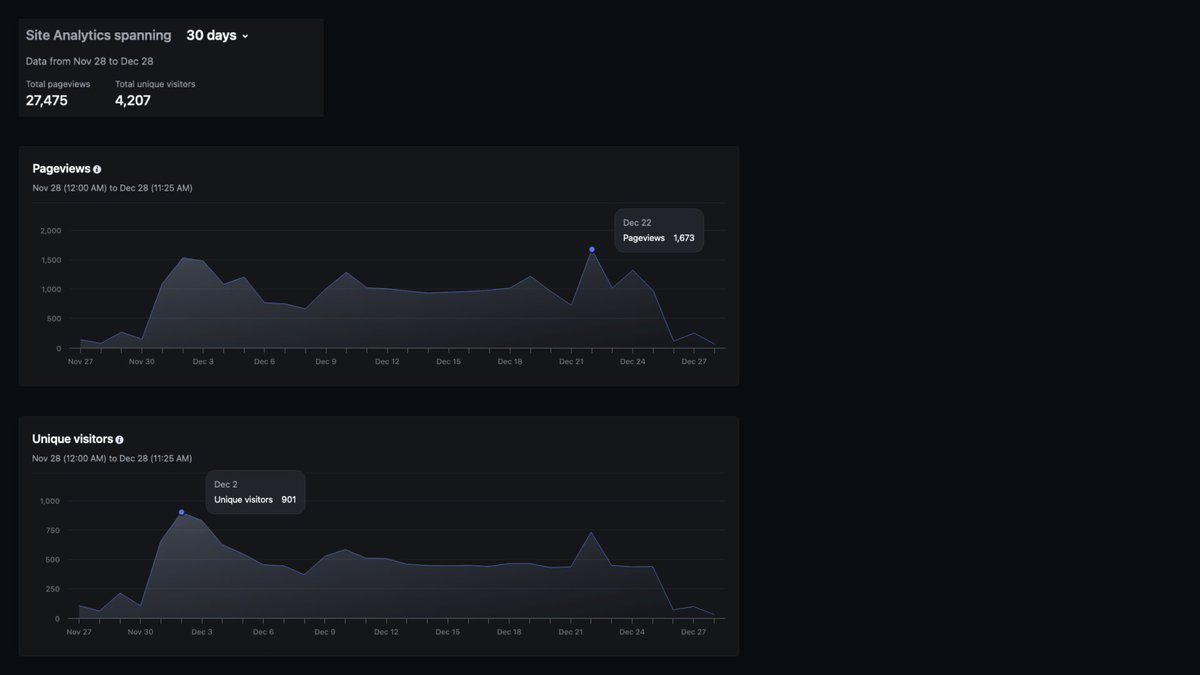1200x675 pixels.
Task: Click the Dec 2 unique visitors data point
Action: pos(181,512)
